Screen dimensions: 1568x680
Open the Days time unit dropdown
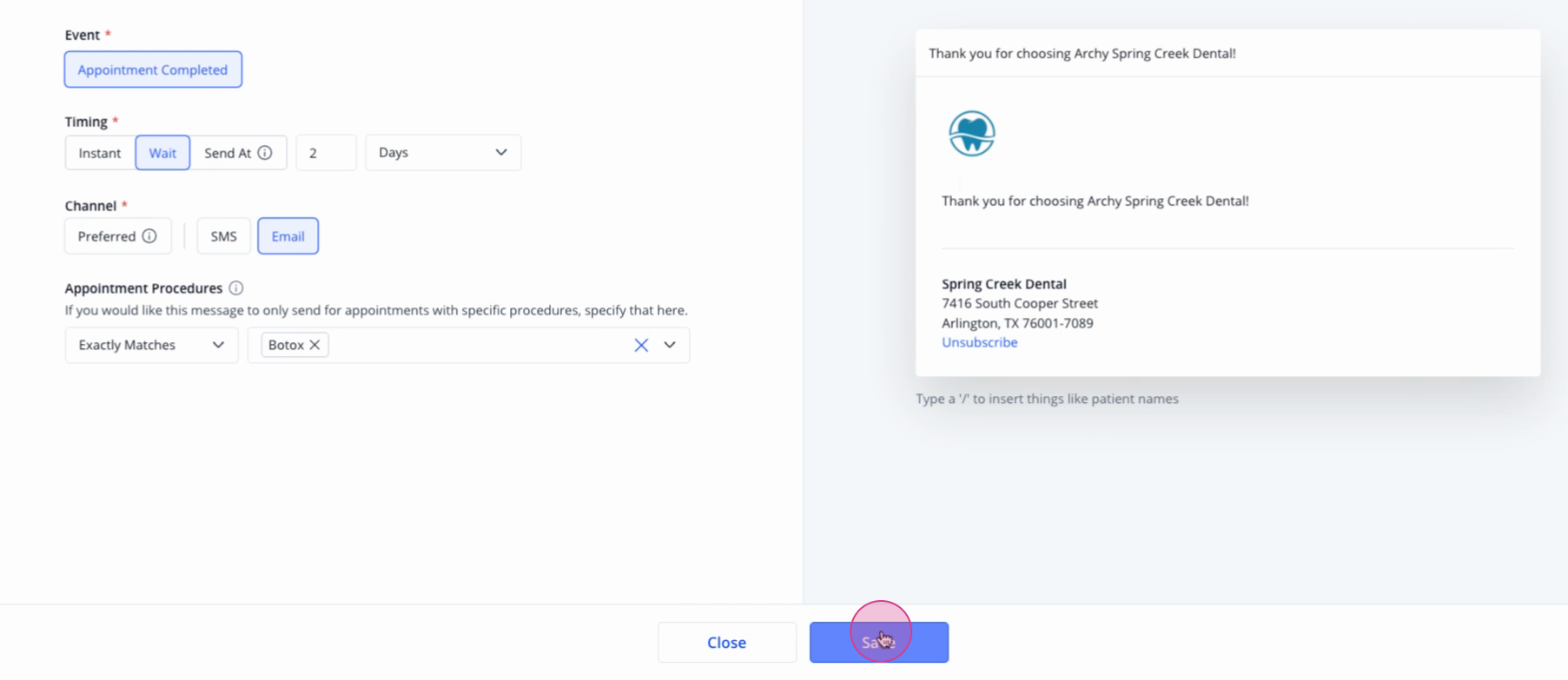tap(443, 153)
